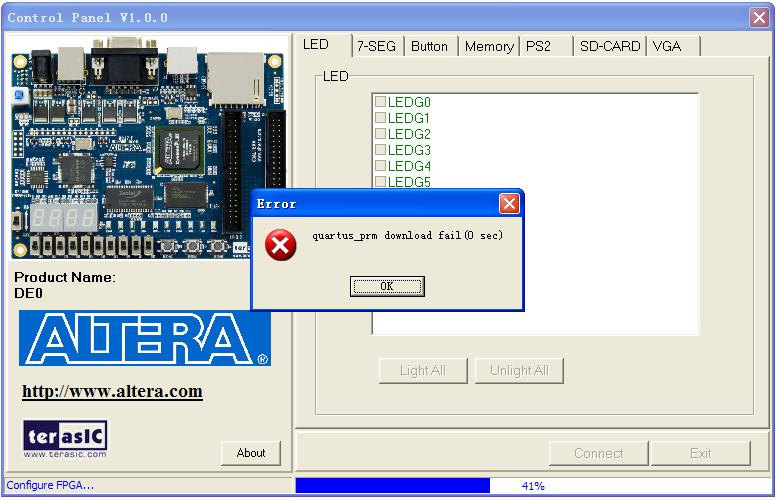Click the red error icon in the dialog
776x500 pixels.
[x=281, y=245]
